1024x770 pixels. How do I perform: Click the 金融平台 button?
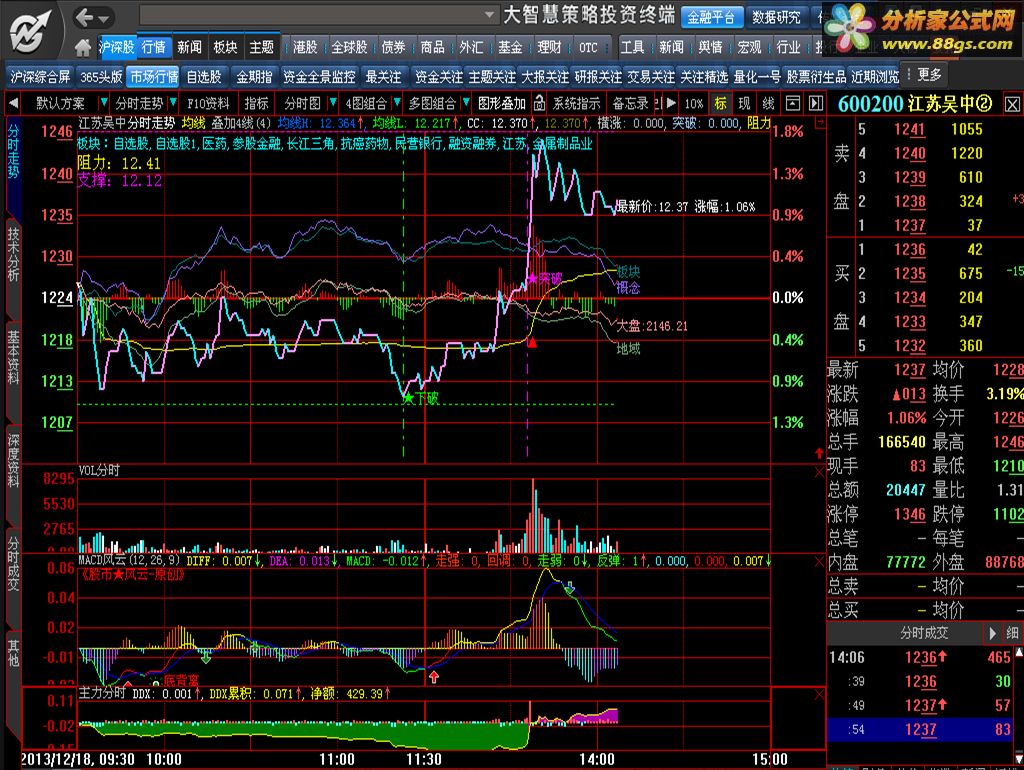[x=711, y=18]
